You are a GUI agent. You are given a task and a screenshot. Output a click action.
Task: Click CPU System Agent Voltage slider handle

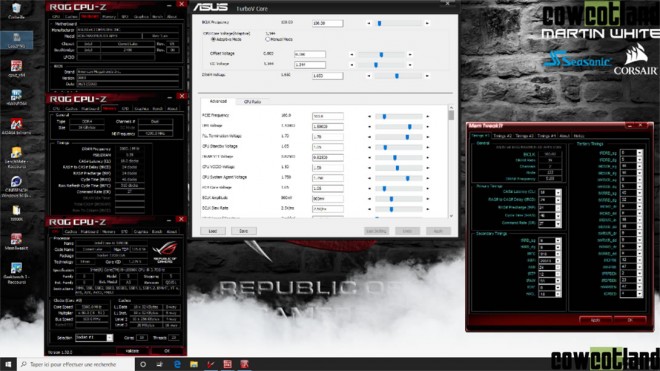(407, 179)
